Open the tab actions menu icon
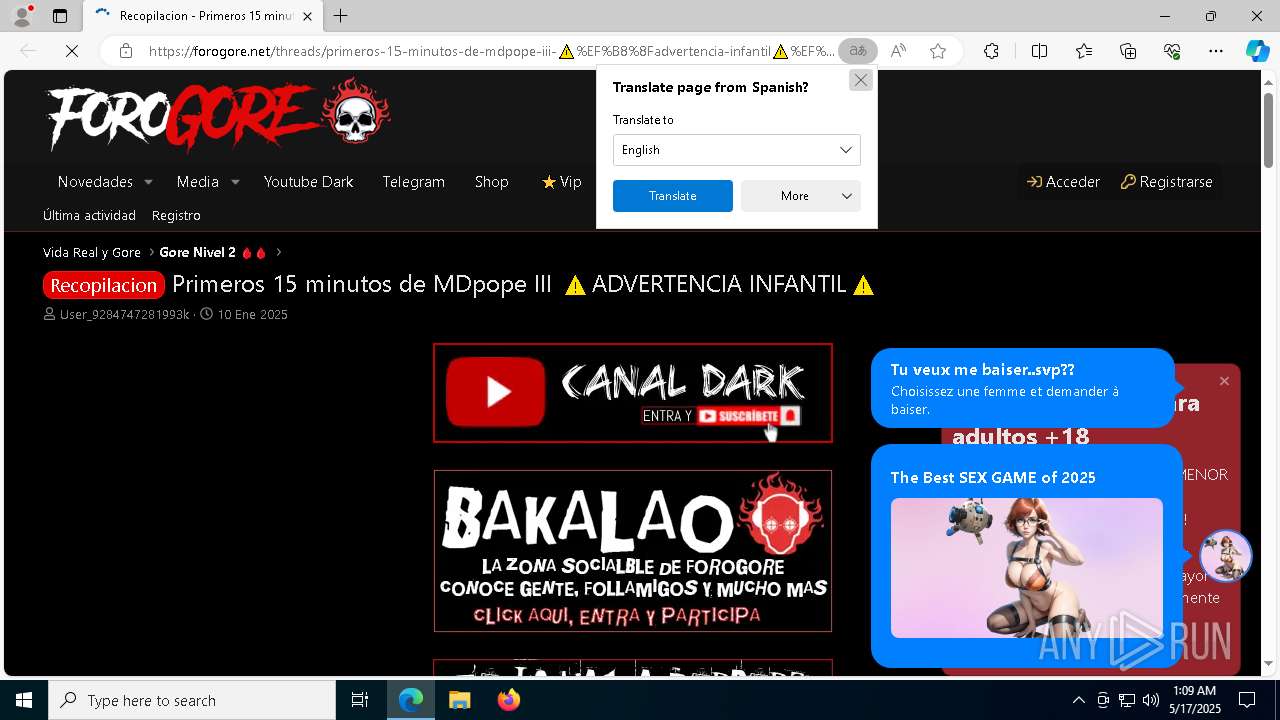The height and width of the screenshot is (720, 1280). pyautogui.click(x=60, y=16)
